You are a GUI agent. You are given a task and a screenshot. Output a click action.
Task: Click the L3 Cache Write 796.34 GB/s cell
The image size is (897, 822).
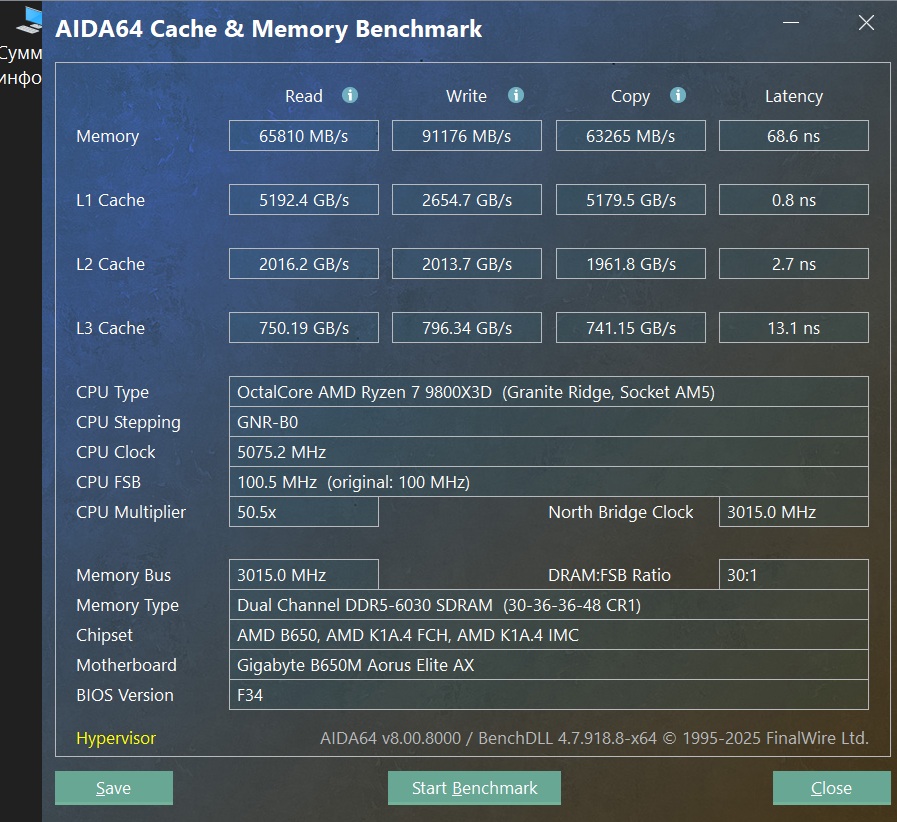click(x=467, y=328)
